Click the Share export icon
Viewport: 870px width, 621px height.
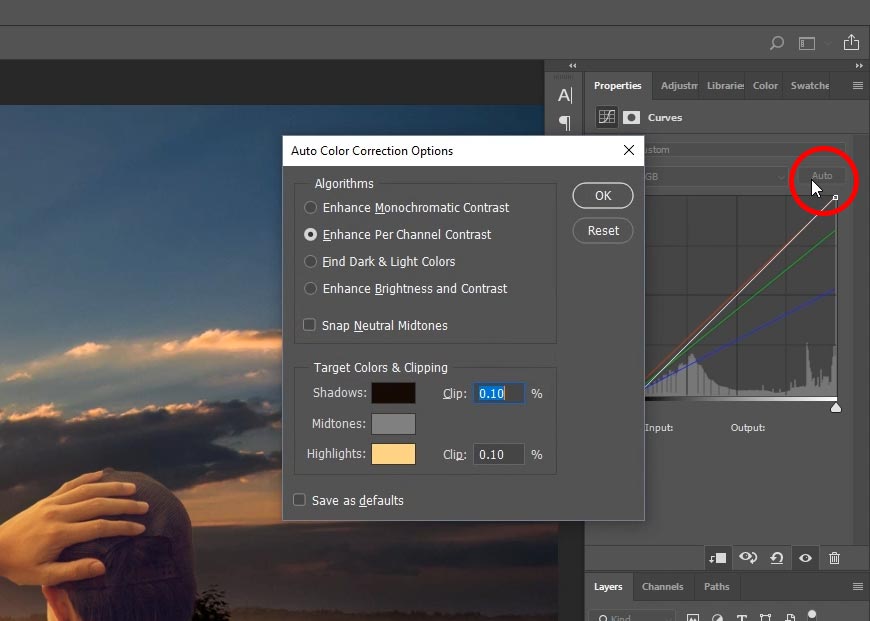[x=851, y=42]
